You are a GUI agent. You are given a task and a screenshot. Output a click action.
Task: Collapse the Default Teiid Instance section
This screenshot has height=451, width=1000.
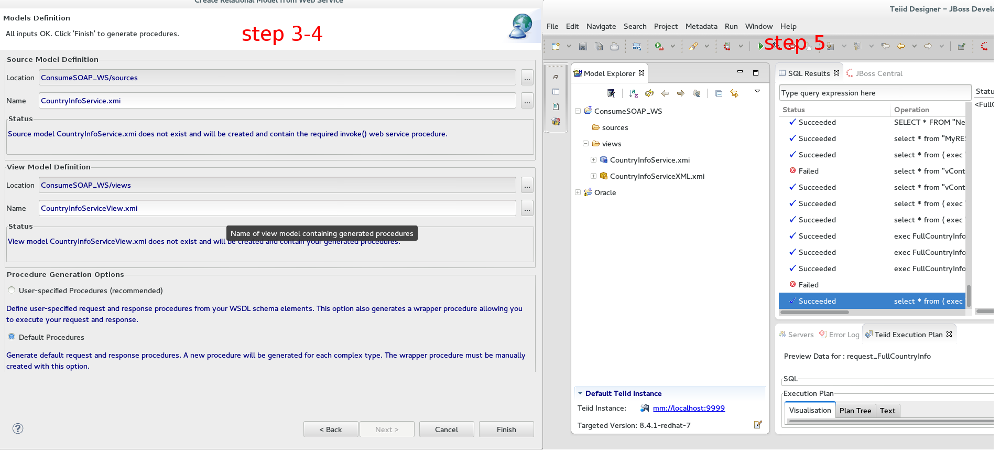pos(580,394)
